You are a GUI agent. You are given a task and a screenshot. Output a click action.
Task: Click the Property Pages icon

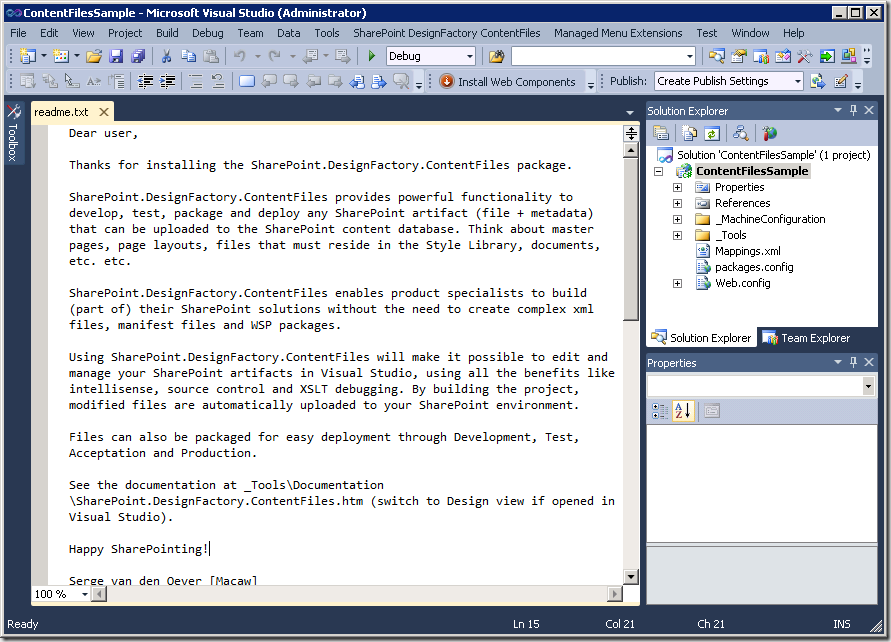coord(712,411)
